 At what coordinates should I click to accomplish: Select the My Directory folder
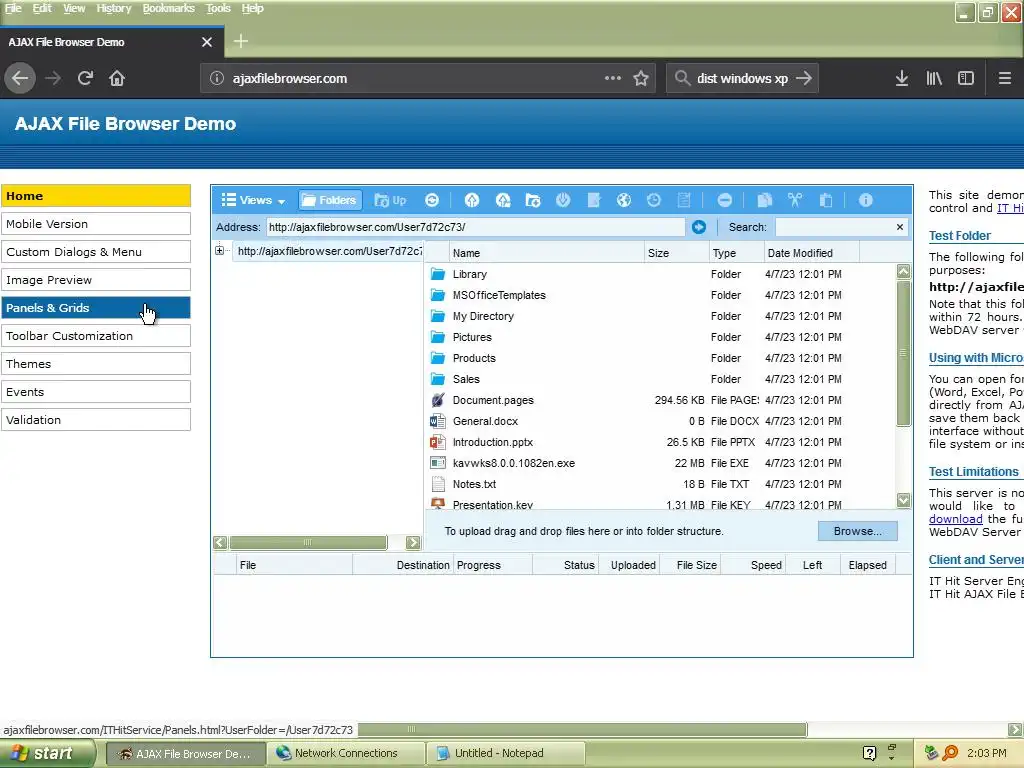point(661,316)
